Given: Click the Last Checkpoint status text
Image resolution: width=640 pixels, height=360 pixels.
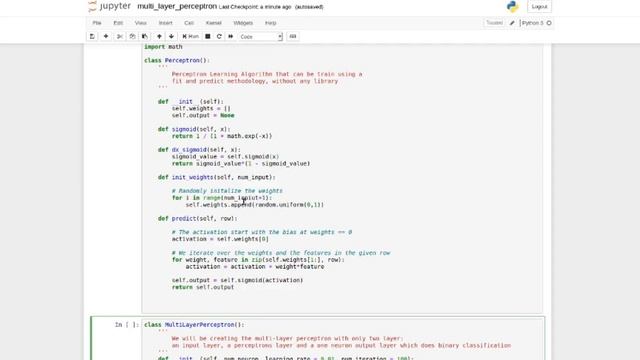Looking at the screenshot, I should (x=255, y=7).
